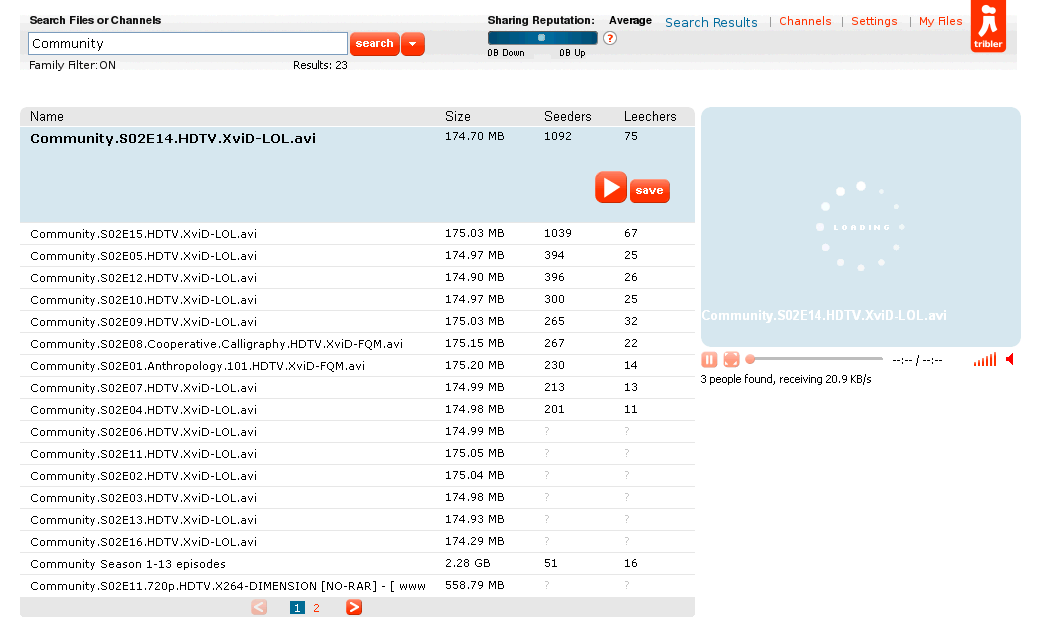
Task: Seek along the video progress slider
Action: point(814,360)
